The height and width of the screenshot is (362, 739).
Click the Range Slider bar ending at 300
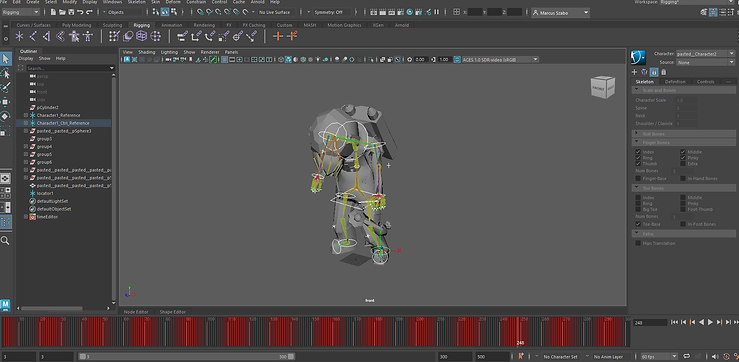186,357
